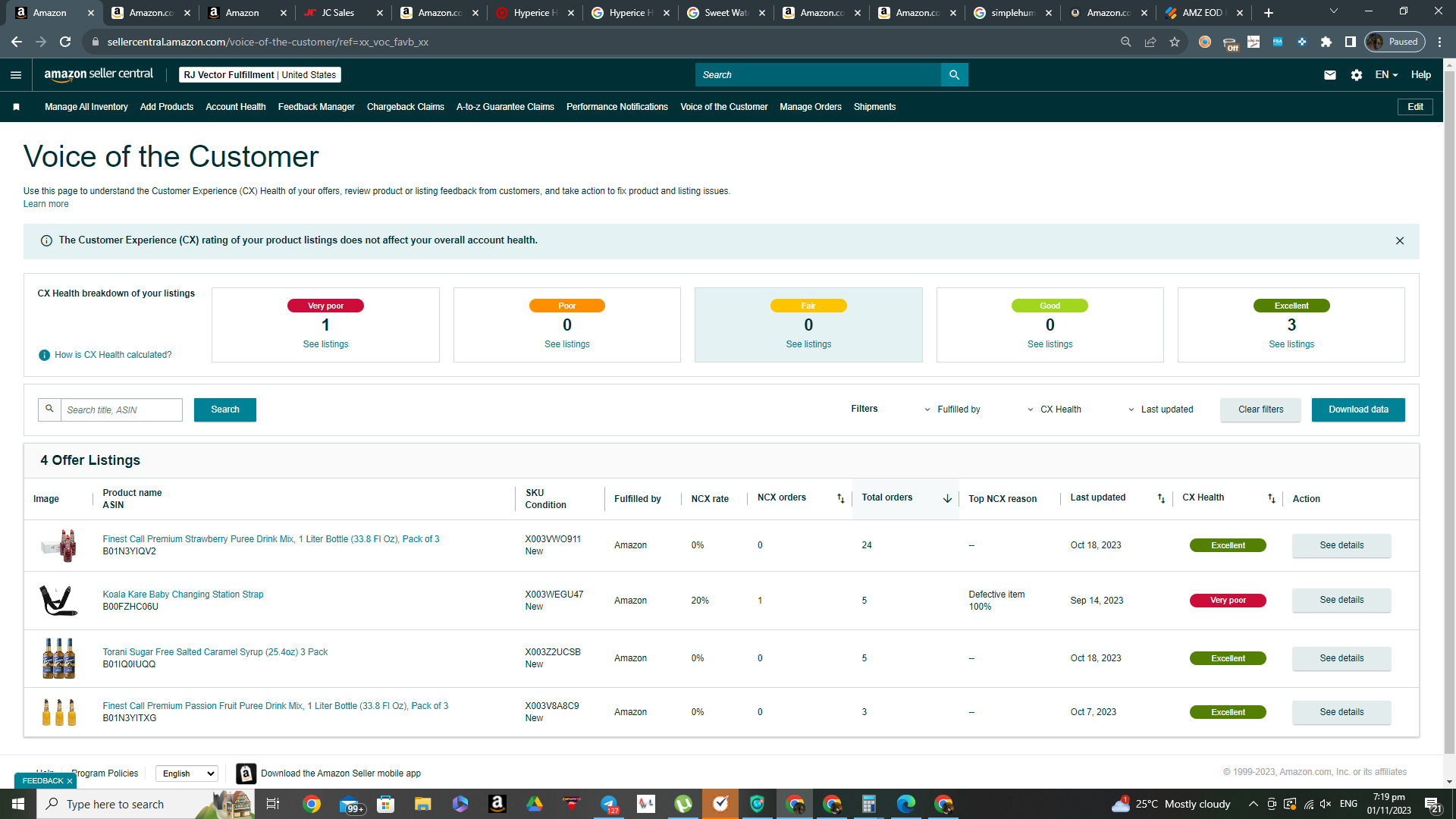Click the Amazon Seller Central logo
1456x819 pixels.
(x=99, y=74)
